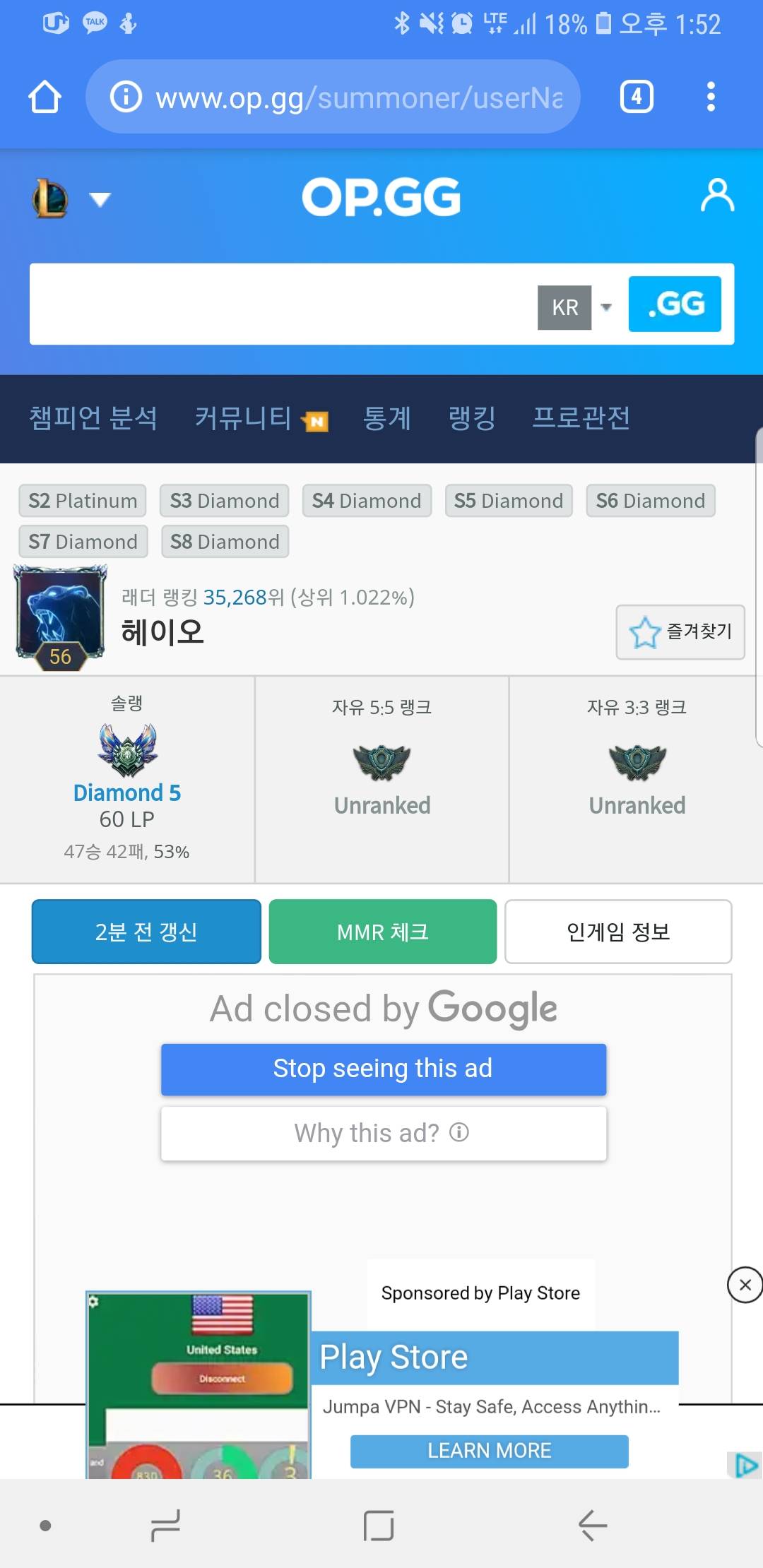Close the Play Store ad with X
Screen dimensions: 763x1568
745,1285
